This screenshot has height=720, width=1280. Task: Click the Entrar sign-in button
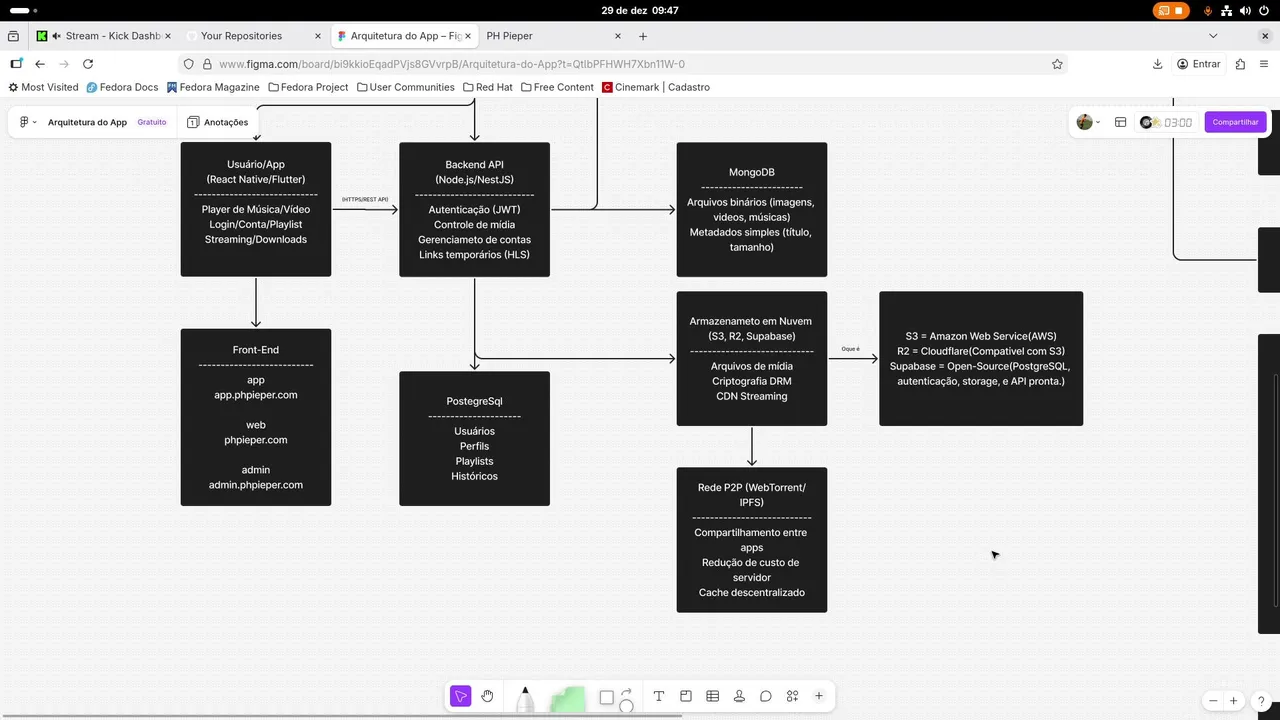[x=1198, y=64]
